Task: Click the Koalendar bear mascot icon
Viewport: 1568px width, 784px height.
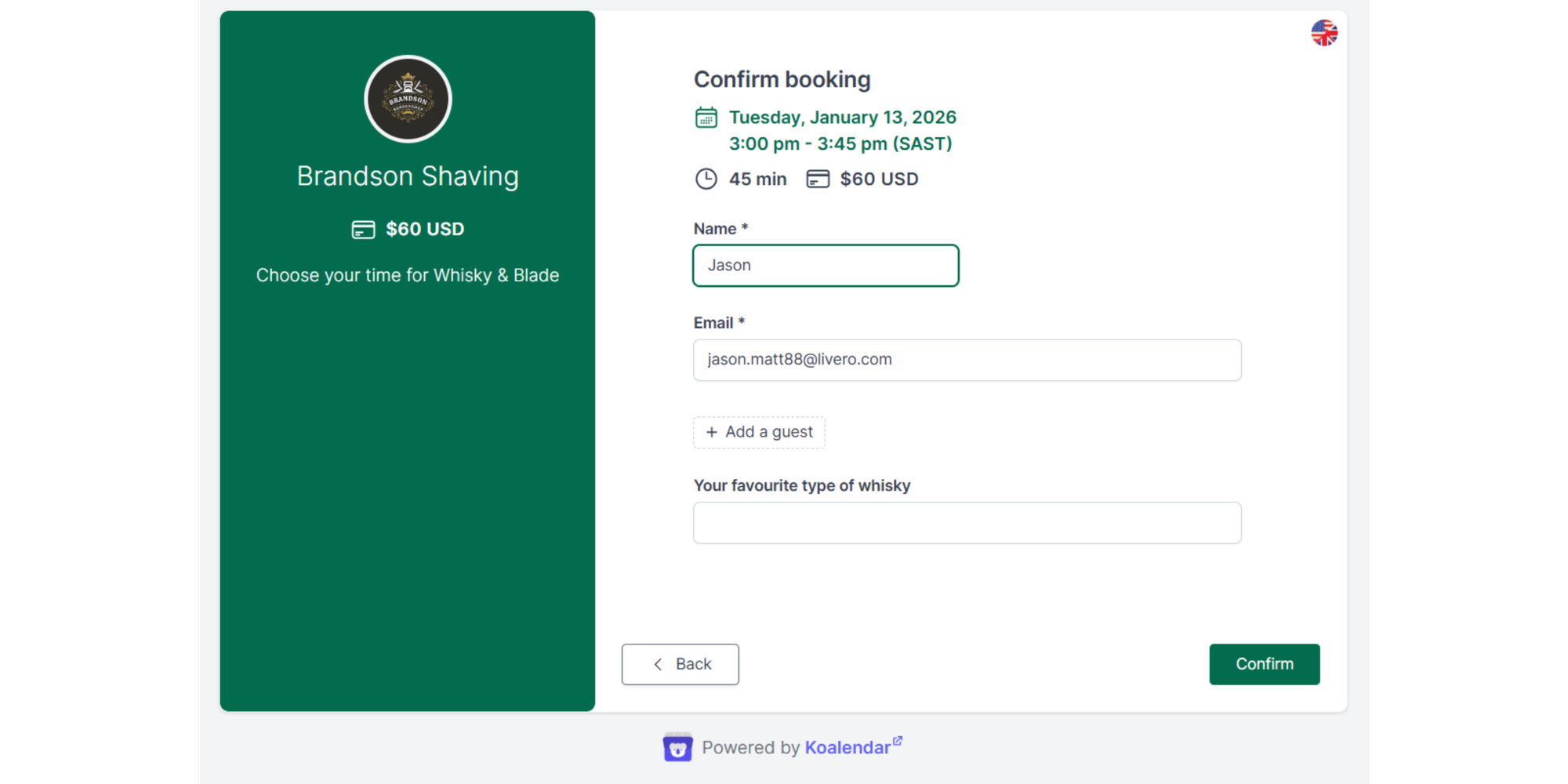Action: (677, 747)
